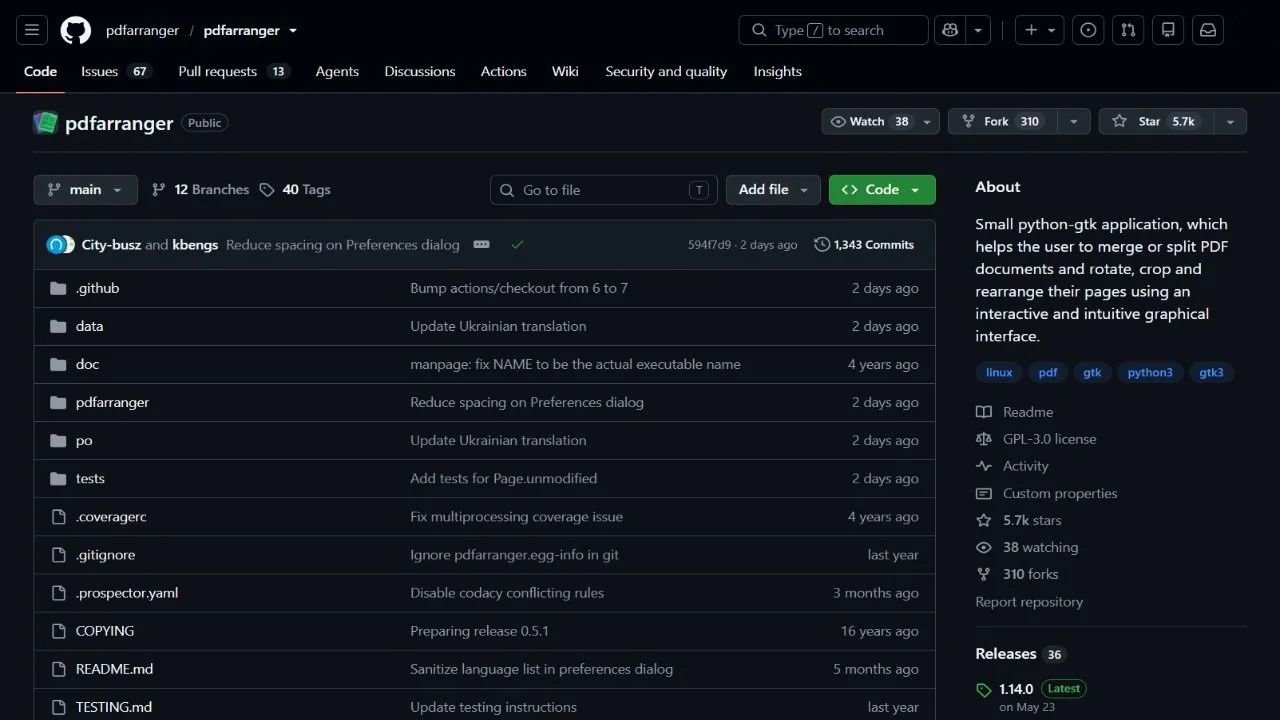Open the .prospector.yaml file
This screenshot has height=720, width=1280.
point(127,593)
